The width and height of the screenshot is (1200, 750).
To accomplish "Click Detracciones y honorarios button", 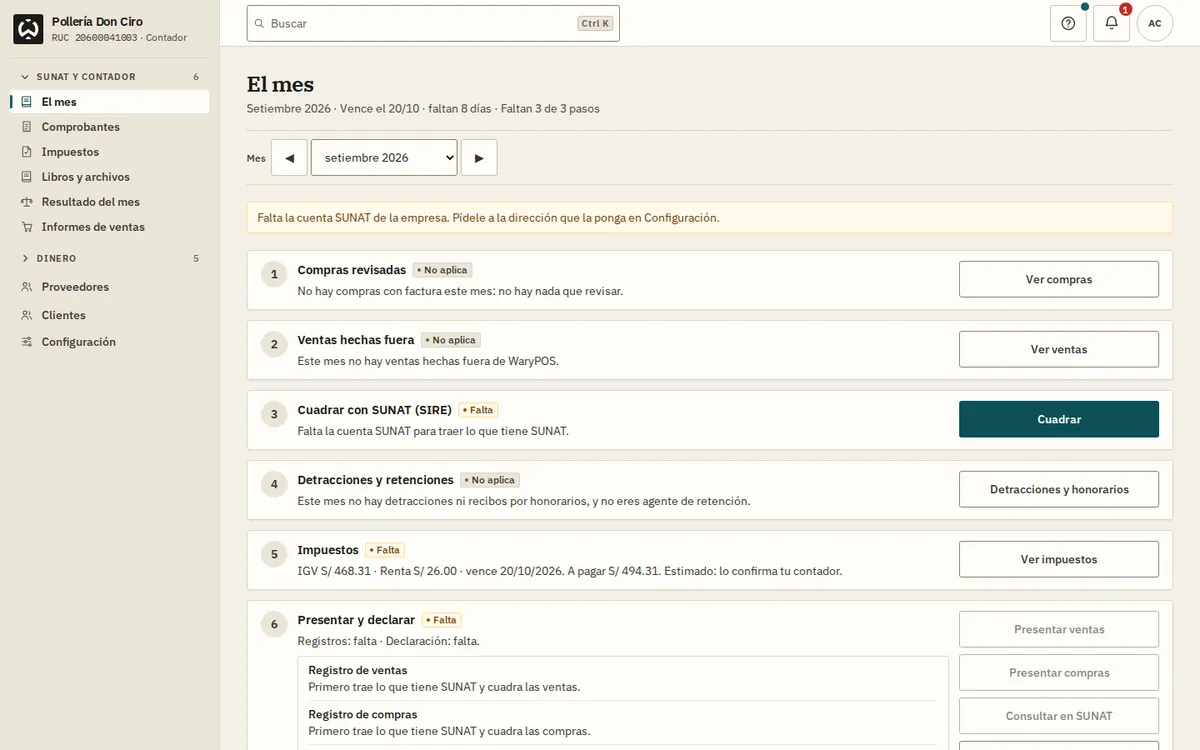I will (x=1059, y=490).
